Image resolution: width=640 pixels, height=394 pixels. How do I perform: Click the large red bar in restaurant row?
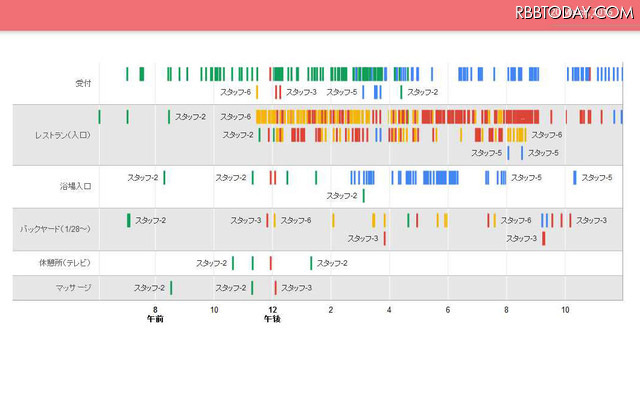(522, 117)
